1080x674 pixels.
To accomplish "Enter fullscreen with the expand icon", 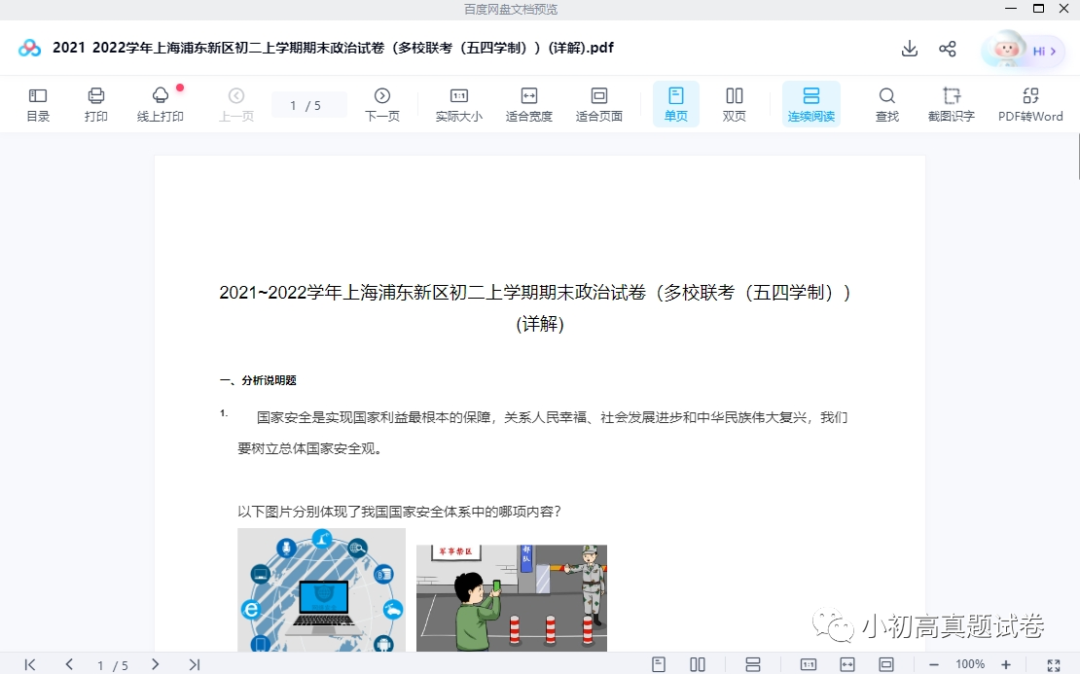I will click(x=1053, y=665).
